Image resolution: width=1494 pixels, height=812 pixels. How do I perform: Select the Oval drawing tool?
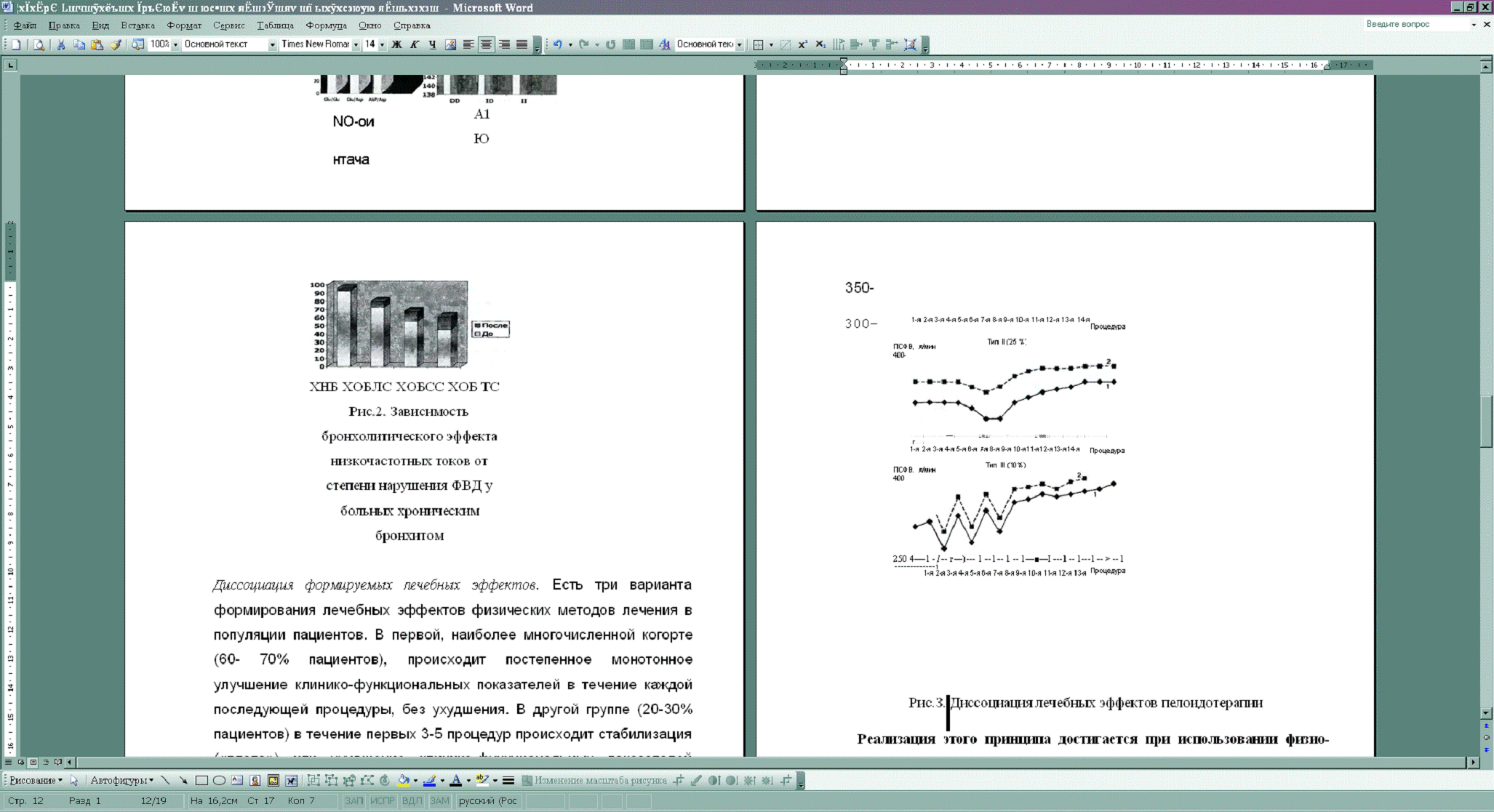[219, 781]
